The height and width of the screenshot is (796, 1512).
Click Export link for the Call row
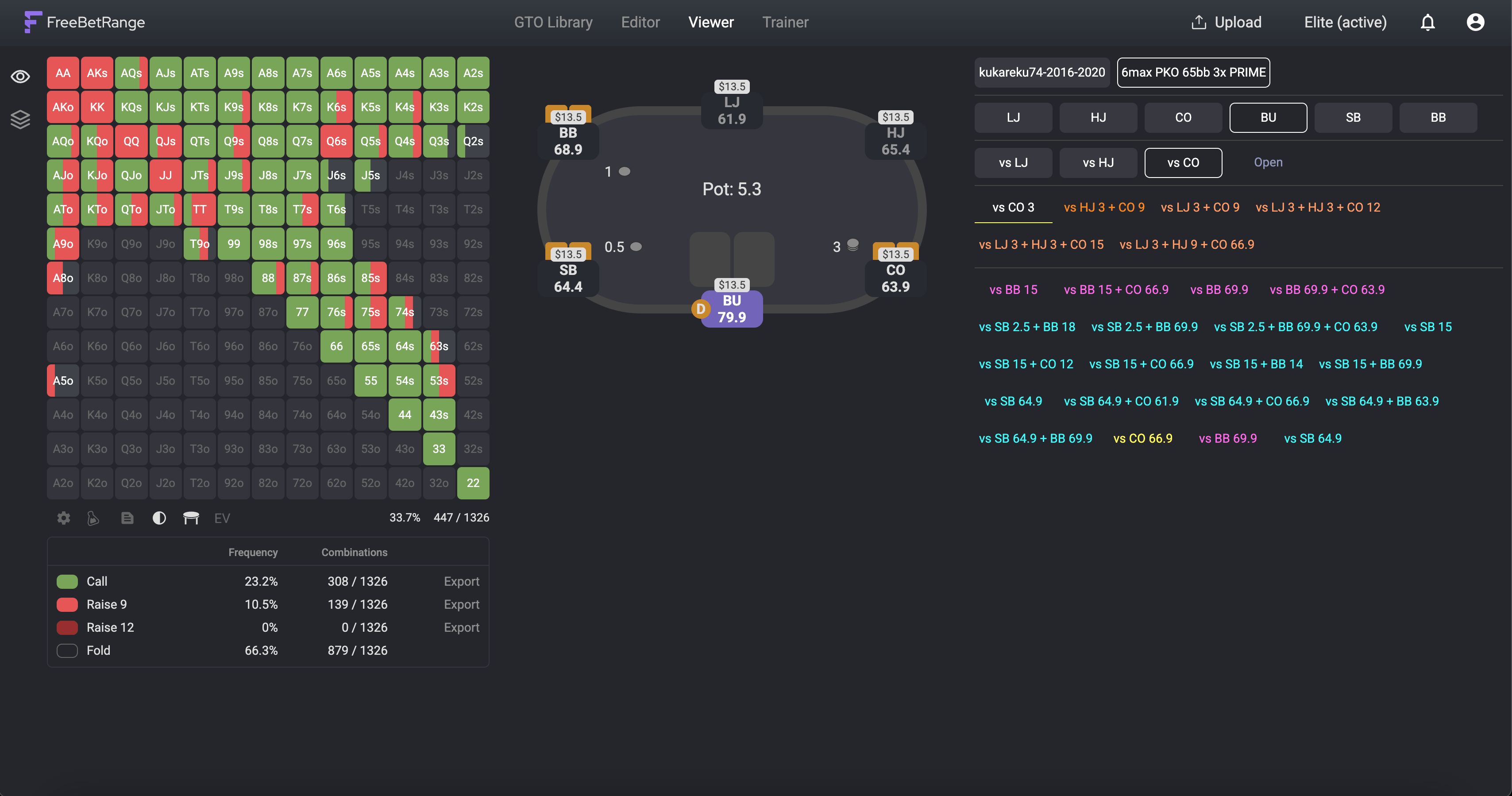pos(461,581)
